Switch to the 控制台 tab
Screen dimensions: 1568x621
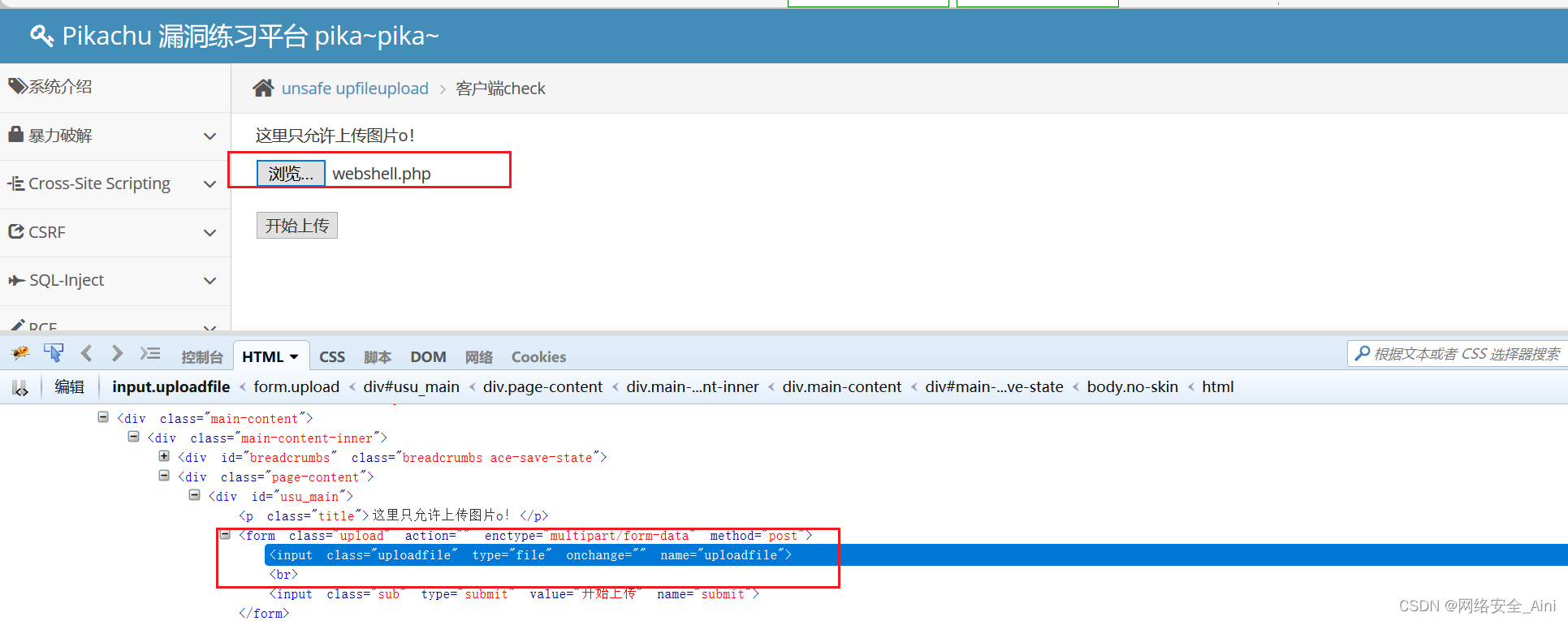click(201, 357)
